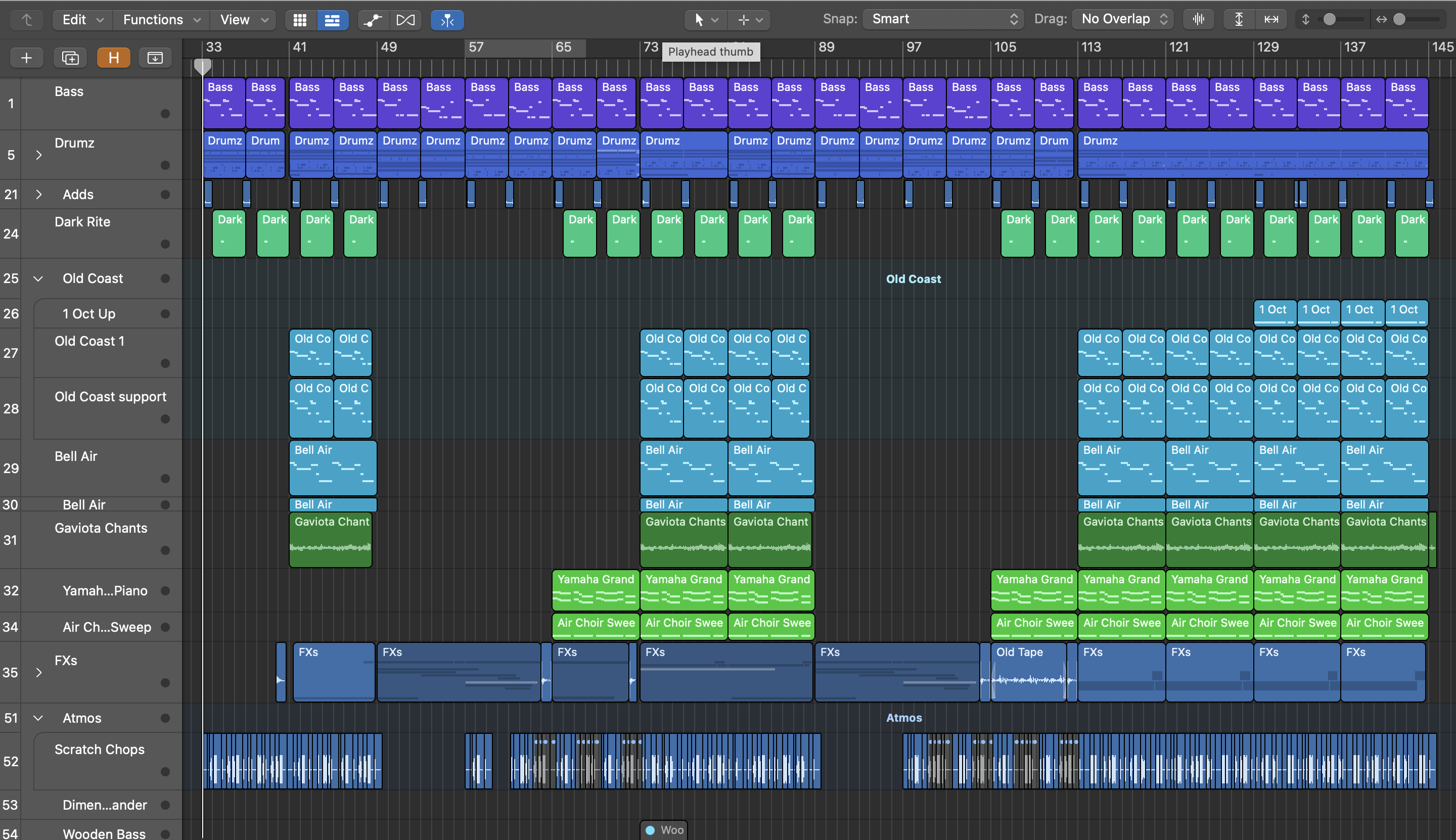1456x840 pixels.
Task: Click the add new track plus button
Action: pyautogui.click(x=26, y=58)
